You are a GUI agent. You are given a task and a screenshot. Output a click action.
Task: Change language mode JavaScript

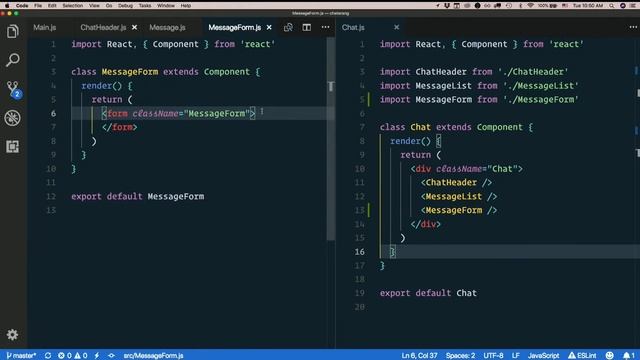coord(543,356)
